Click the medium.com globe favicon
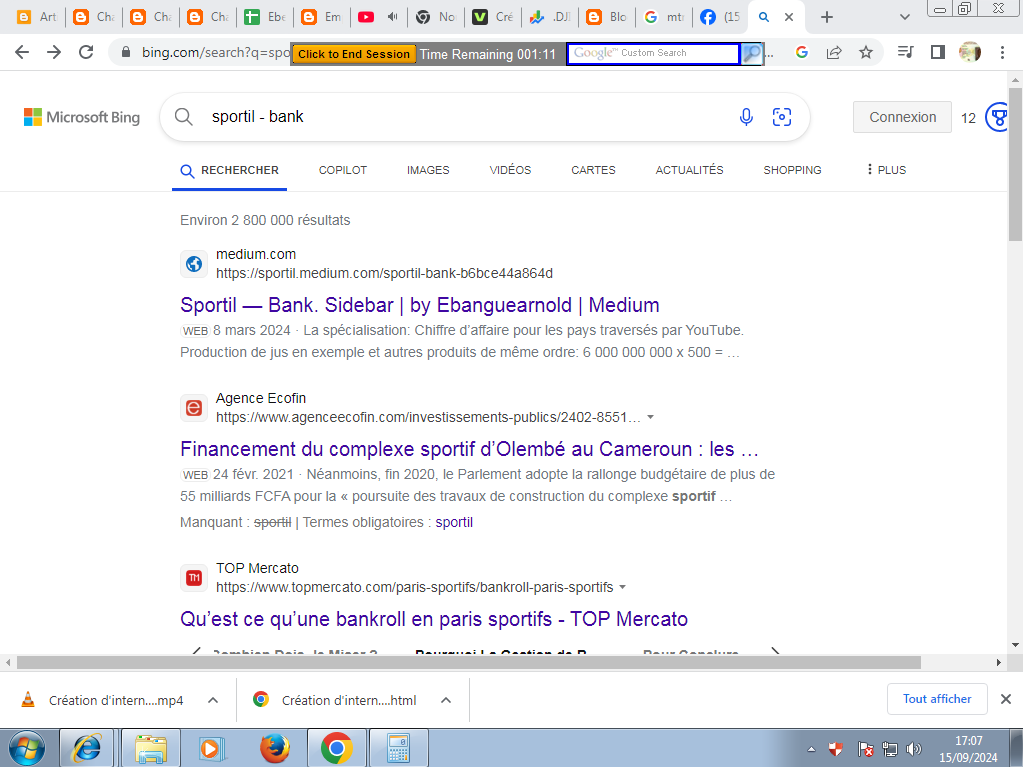The width and height of the screenshot is (1023, 767). (194, 264)
